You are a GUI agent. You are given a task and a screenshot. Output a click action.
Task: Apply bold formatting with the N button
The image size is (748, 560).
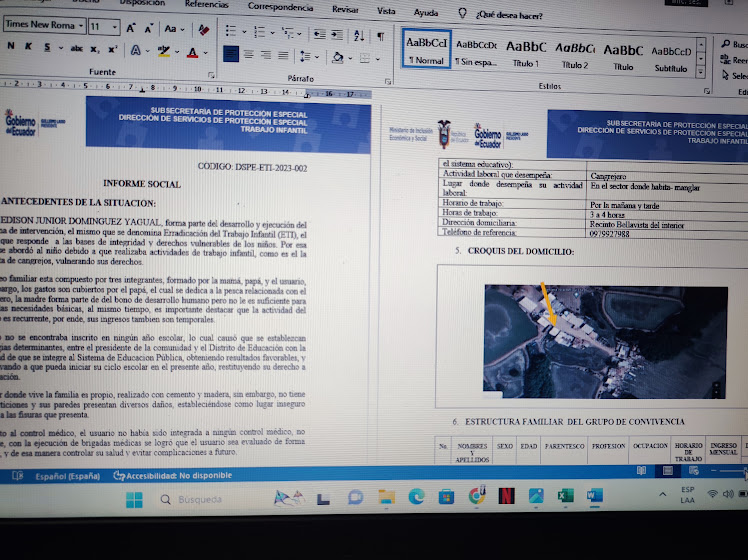point(9,47)
